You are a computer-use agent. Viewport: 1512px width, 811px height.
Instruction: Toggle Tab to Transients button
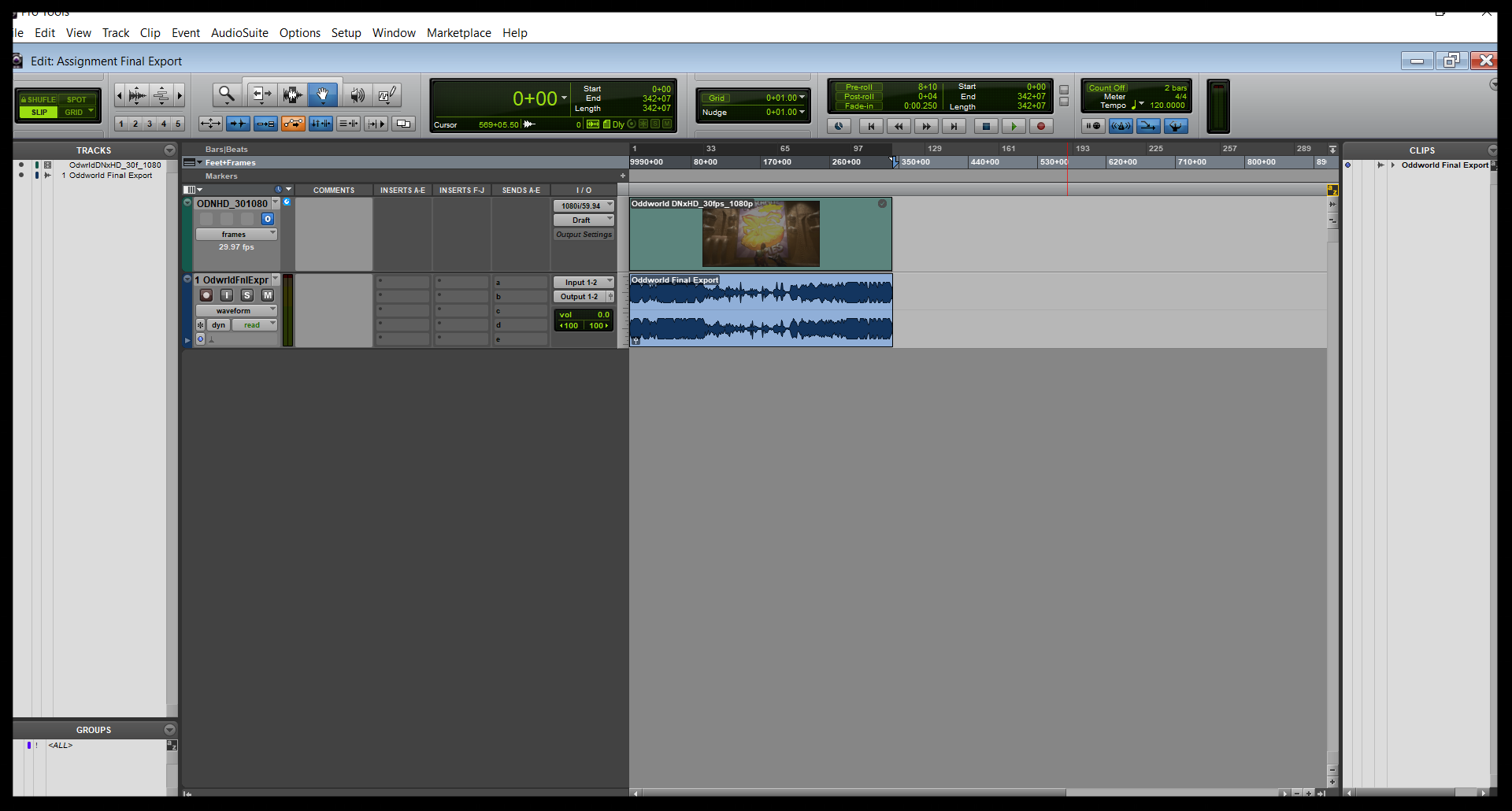238,124
